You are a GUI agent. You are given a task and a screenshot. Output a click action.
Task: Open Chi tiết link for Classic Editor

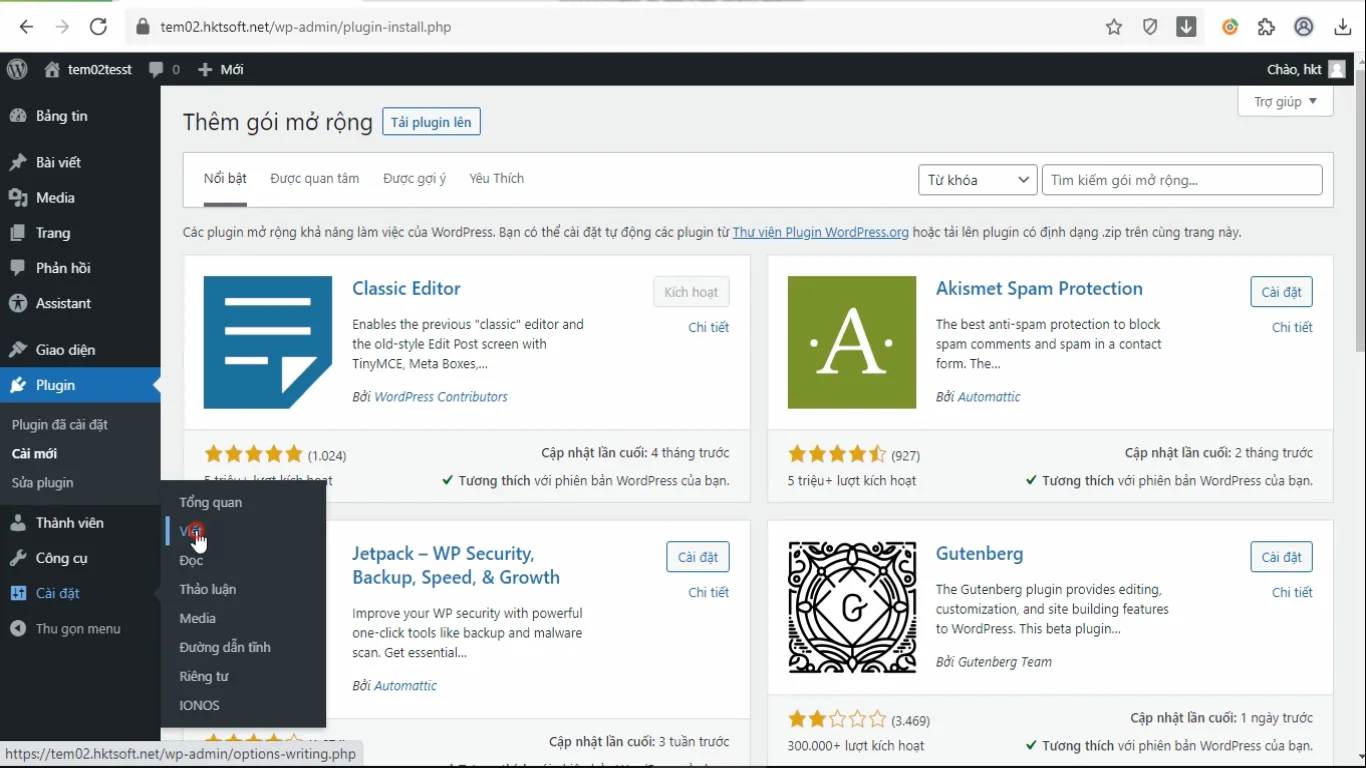point(708,327)
